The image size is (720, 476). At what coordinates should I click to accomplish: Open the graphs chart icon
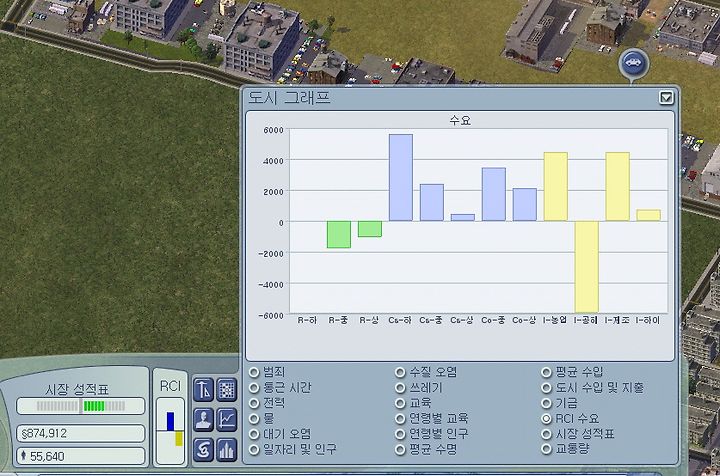coord(227,420)
